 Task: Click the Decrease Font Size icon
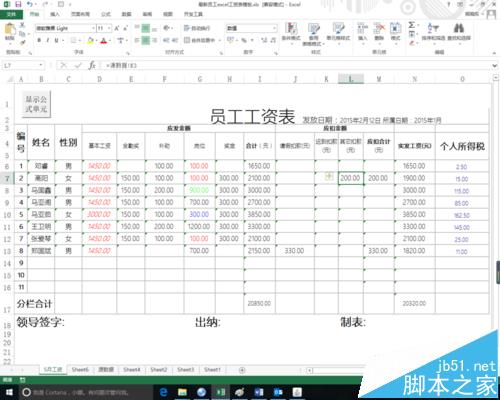coord(125,28)
